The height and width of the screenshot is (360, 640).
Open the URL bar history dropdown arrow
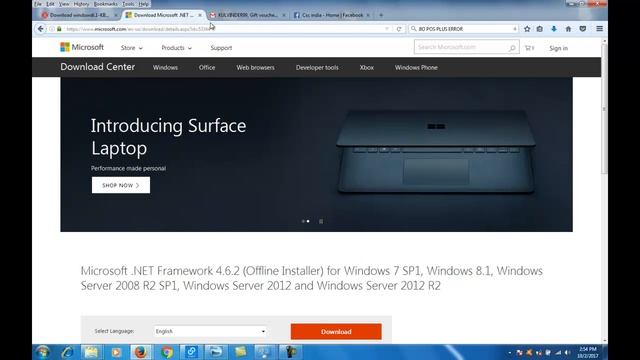click(387, 29)
